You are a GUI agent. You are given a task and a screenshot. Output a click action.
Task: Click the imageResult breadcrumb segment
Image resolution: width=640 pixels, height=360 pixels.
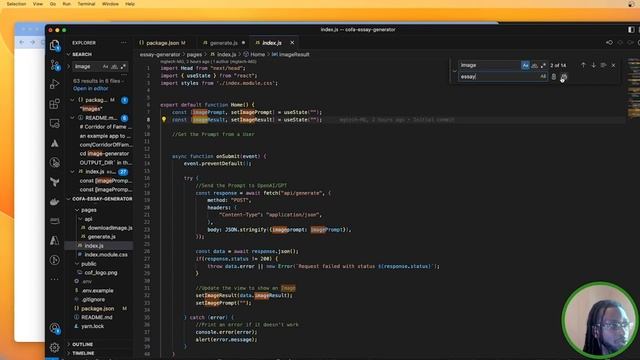[294, 54]
